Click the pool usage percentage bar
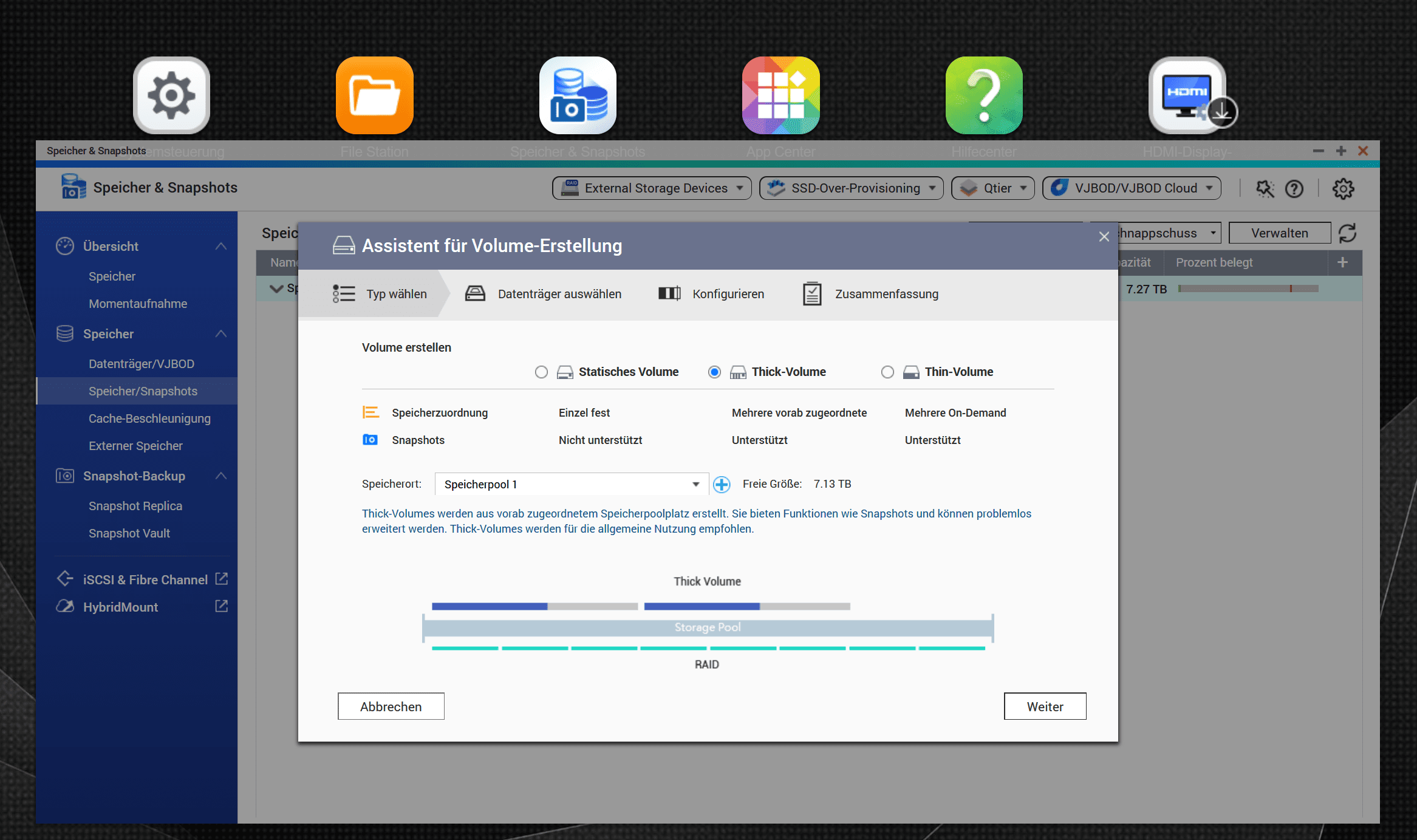The height and width of the screenshot is (840, 1417). click(1249, 289)
